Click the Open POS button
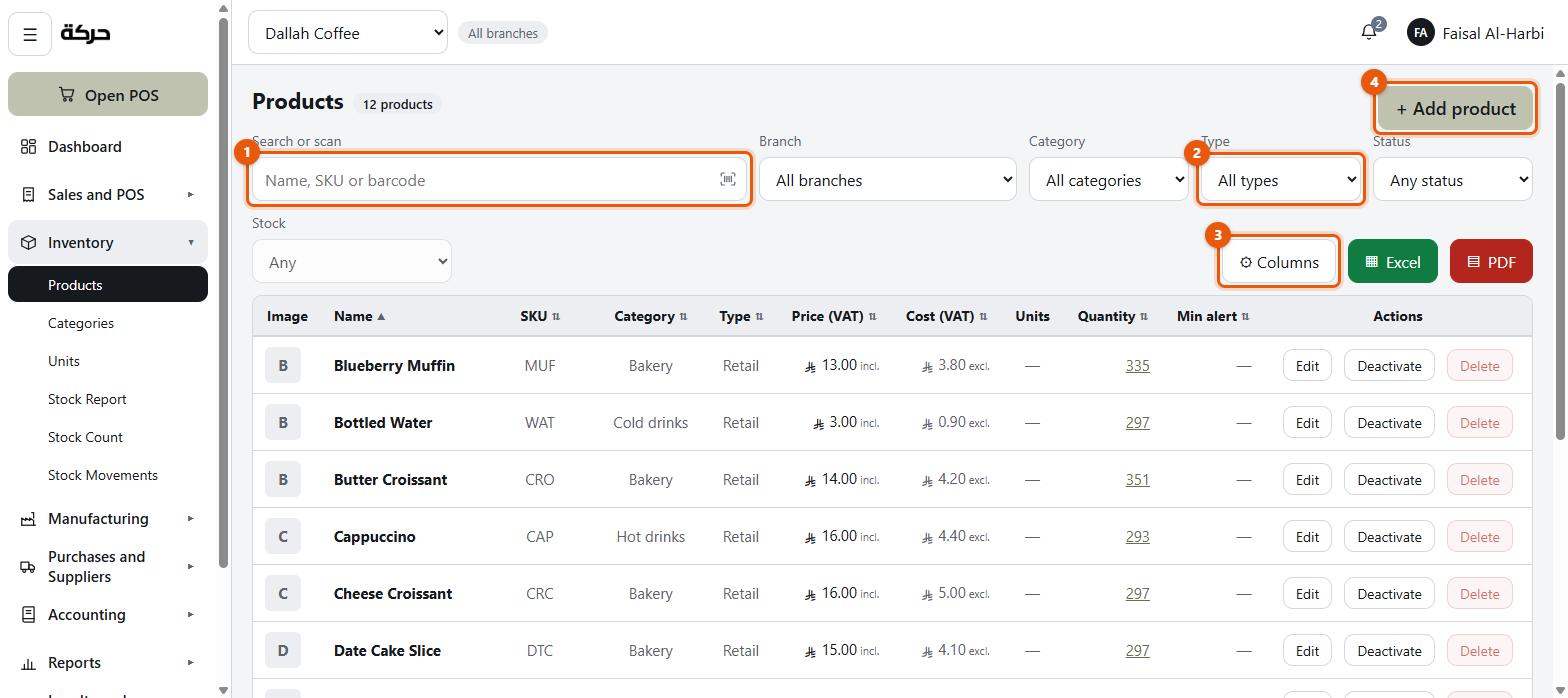 pyautogui.click(x=108, y=95)
